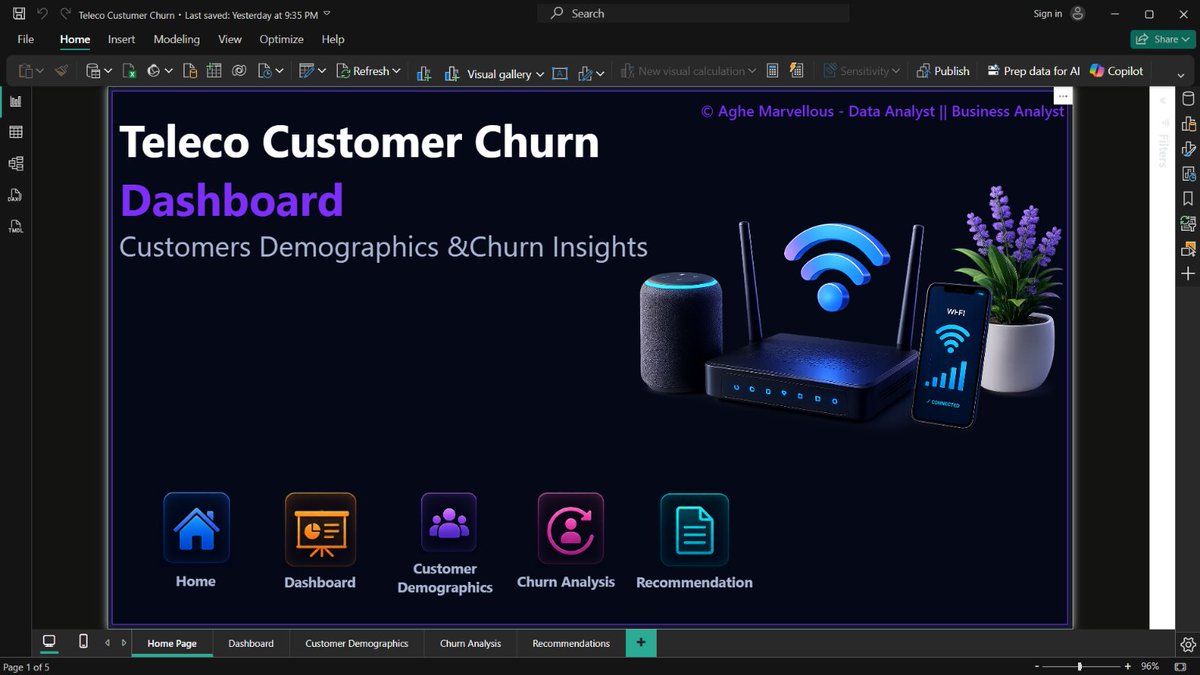Open Copilot from the ribbon

click(1116, 71)
